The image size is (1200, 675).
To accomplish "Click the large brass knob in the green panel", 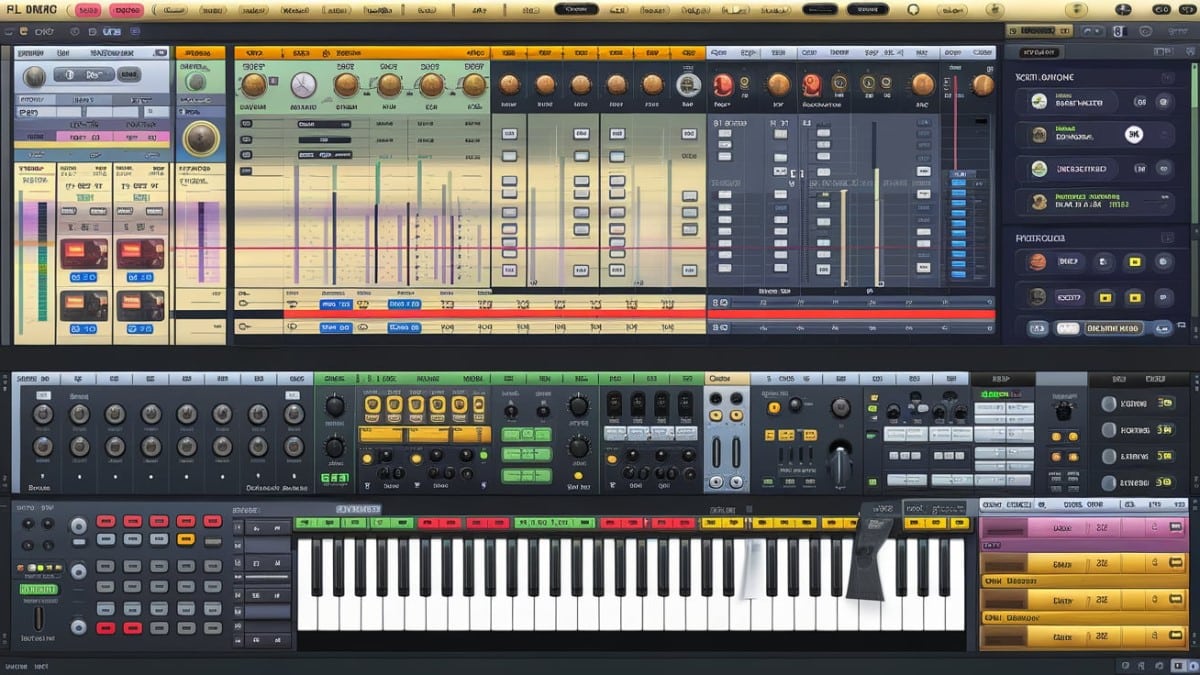I will pos(201,138).
